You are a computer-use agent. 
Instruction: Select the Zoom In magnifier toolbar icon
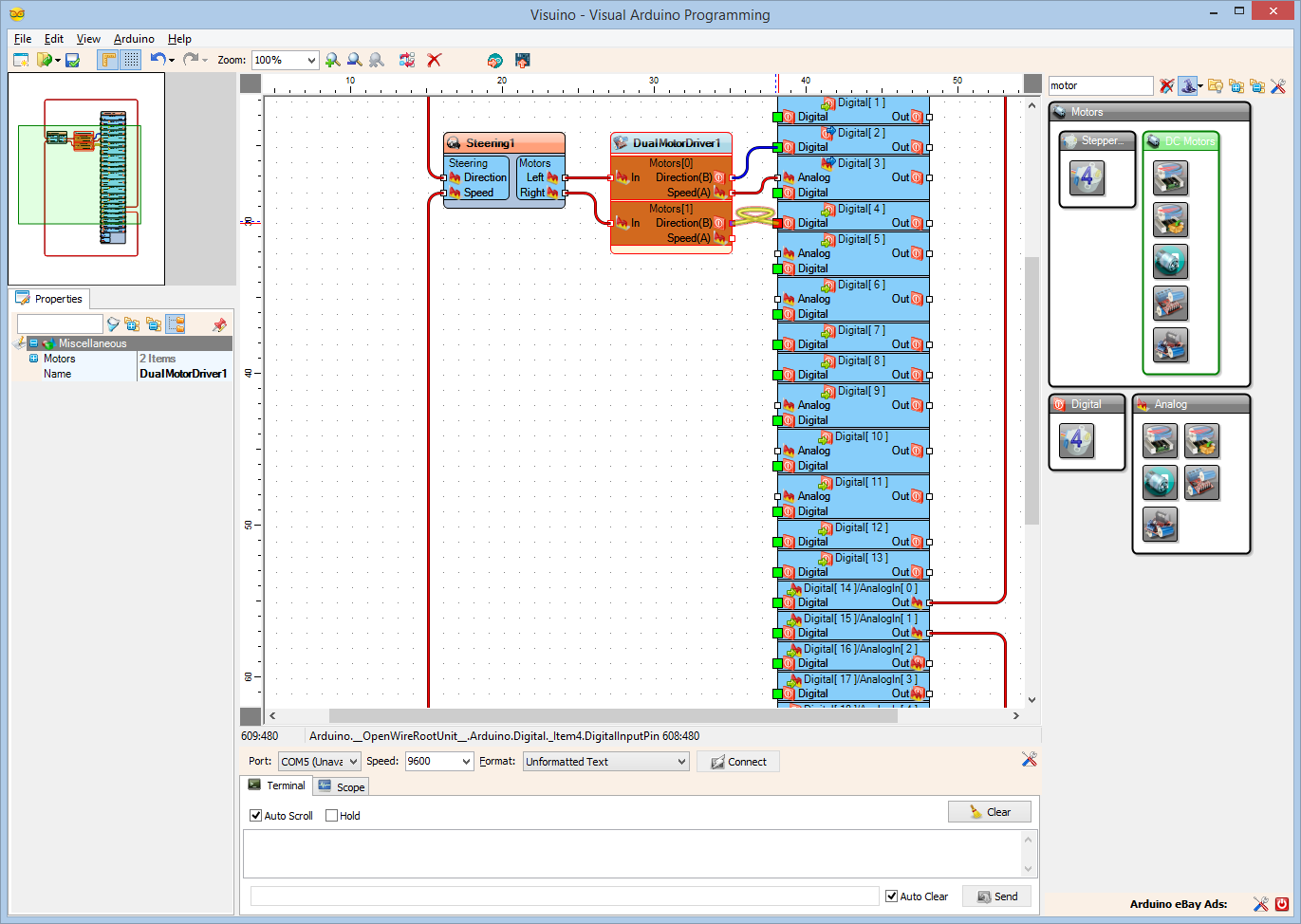tap(332, 60)
